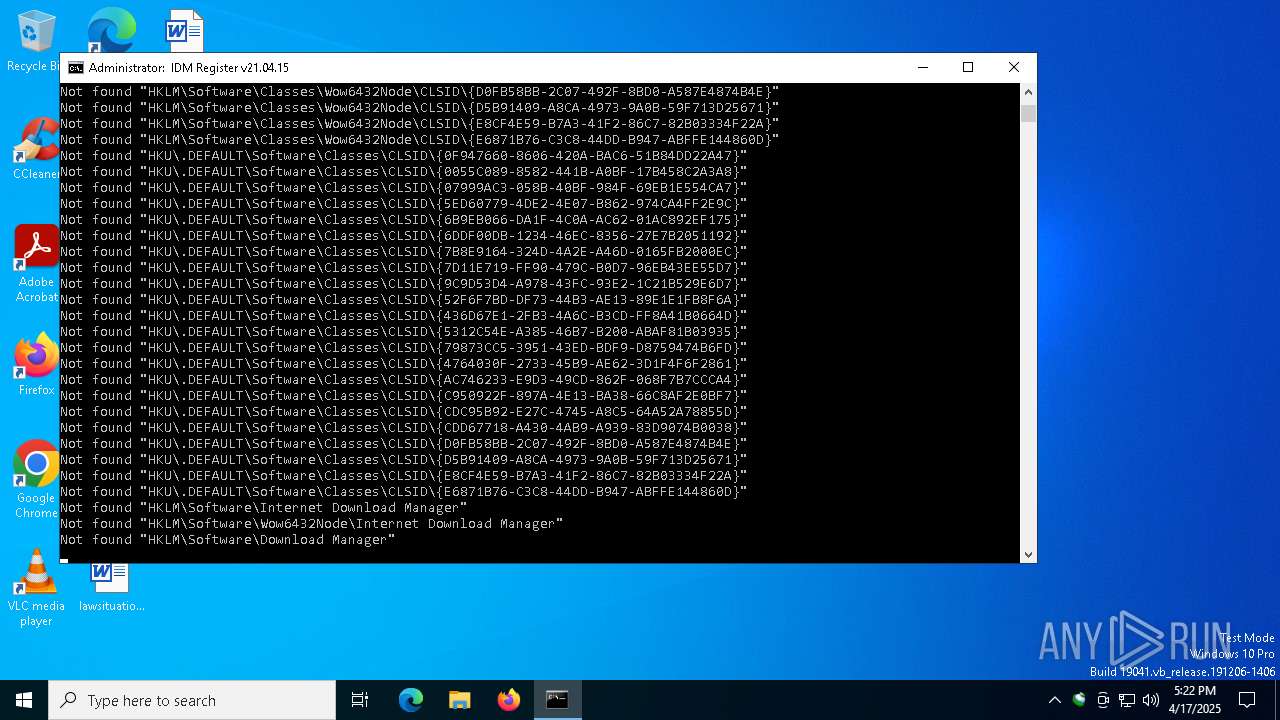Click the HKU line ending {5312C54E-A385-46B7-B200-ABAF81B03935}
Image resolution: width=1280 pixels, height=720 pixels.
[403, 332]
